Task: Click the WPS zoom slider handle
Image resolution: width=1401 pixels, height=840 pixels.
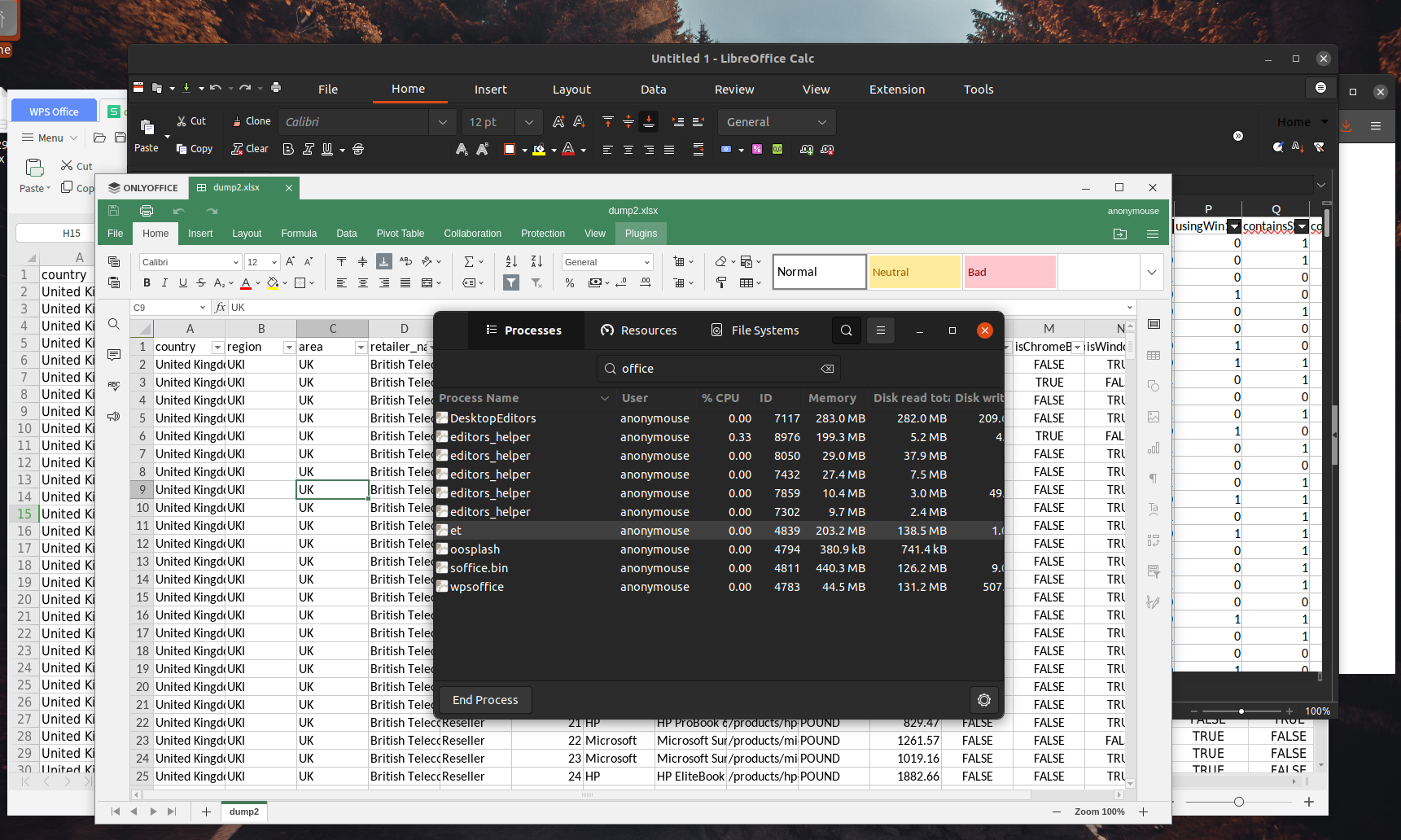Action: 1238,802
